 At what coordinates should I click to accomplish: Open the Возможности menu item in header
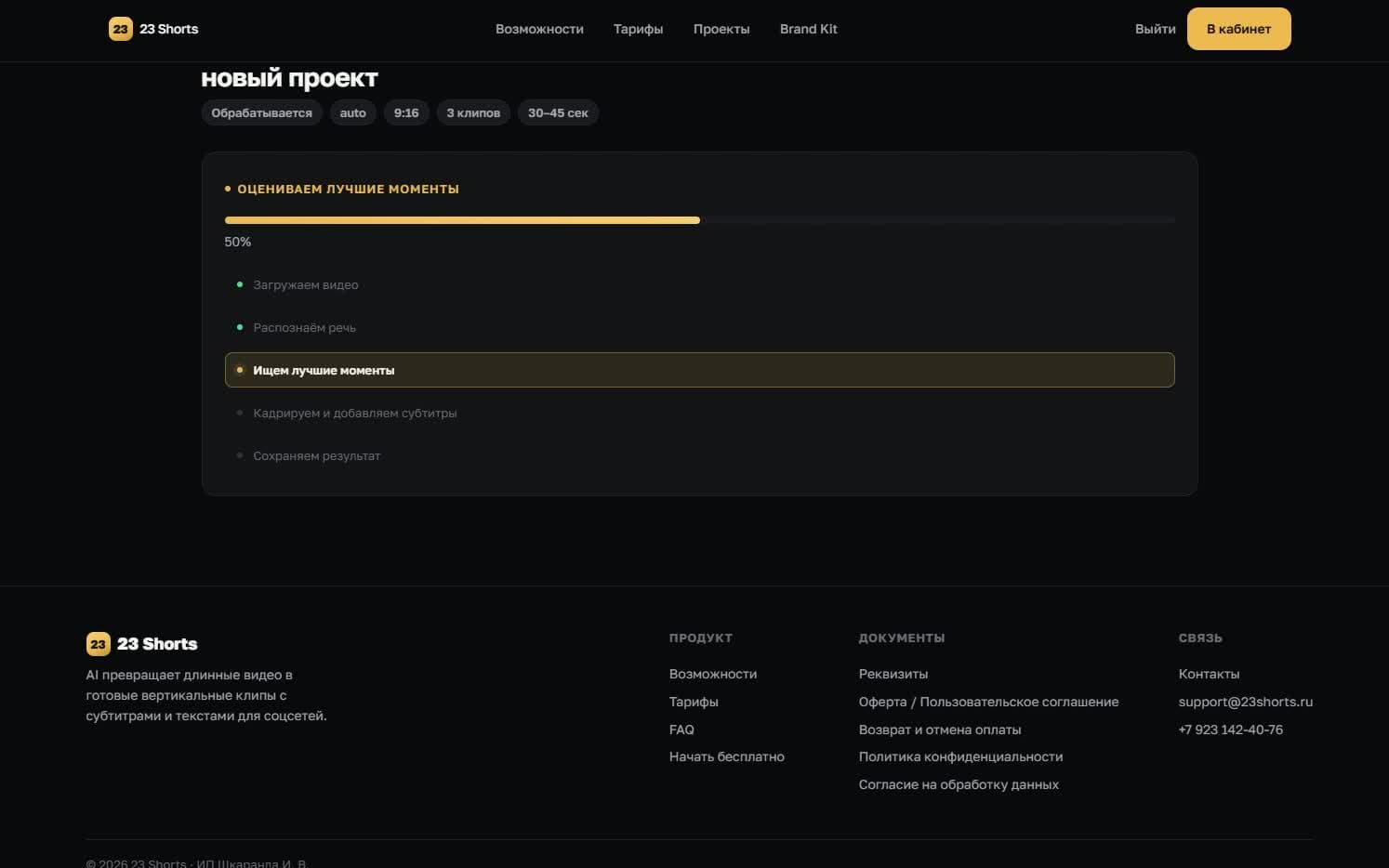[x=539, y=29]
